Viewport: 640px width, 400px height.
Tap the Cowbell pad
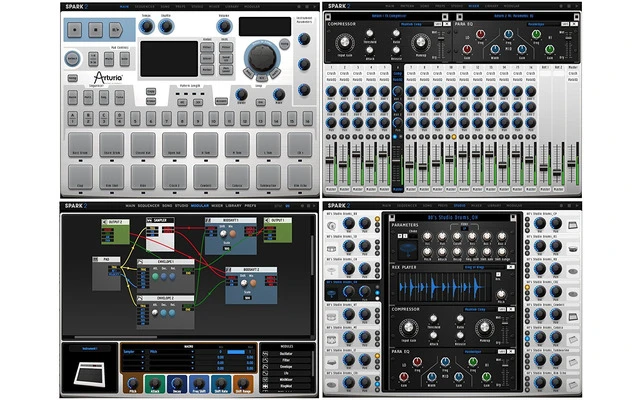(x=205, y=177)
